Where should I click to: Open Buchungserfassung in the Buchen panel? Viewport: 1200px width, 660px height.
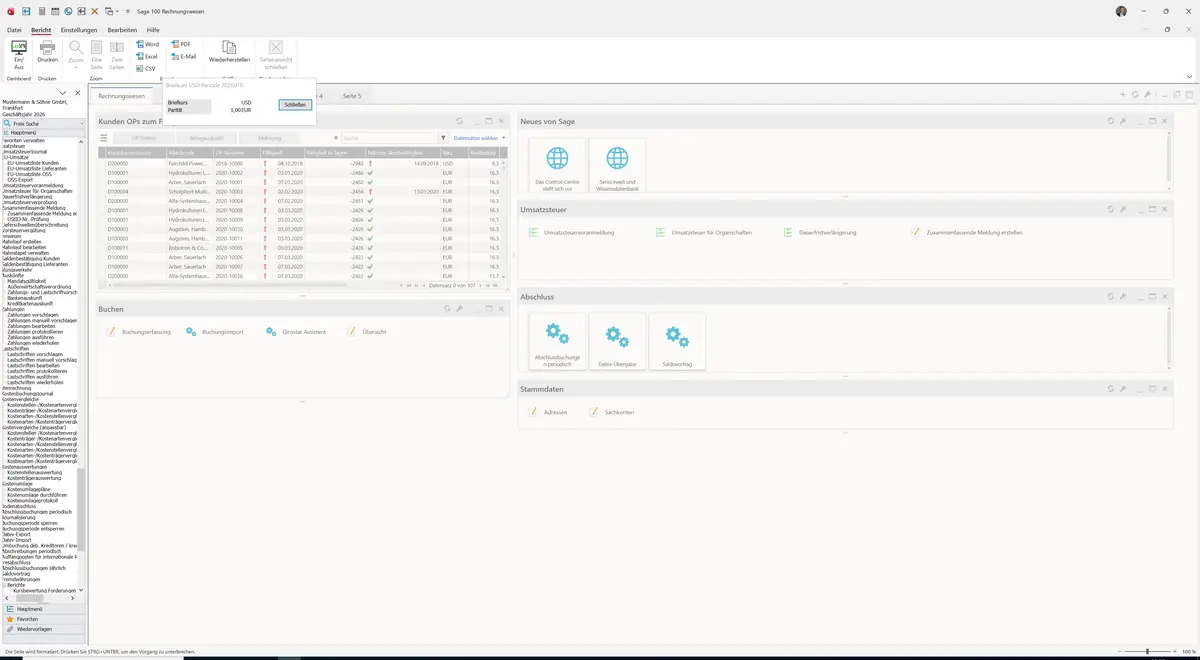138,331
